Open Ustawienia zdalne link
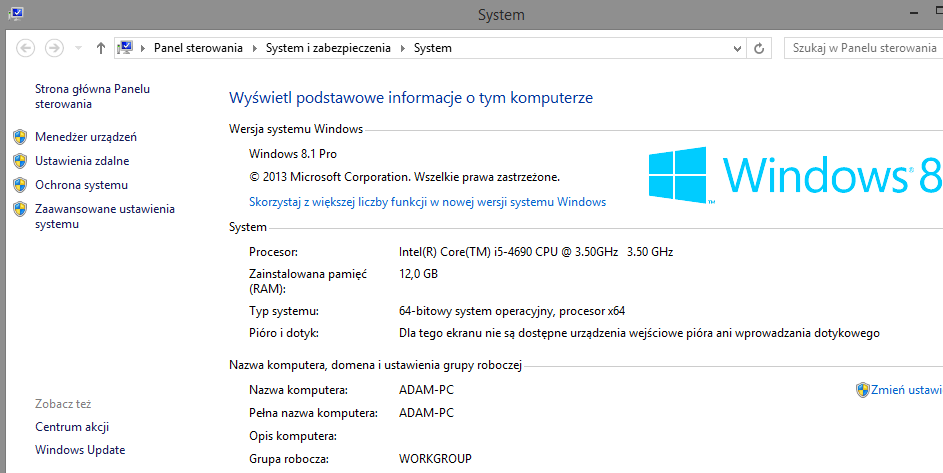Viewport: 943px width, 473px height. (82, 161)
